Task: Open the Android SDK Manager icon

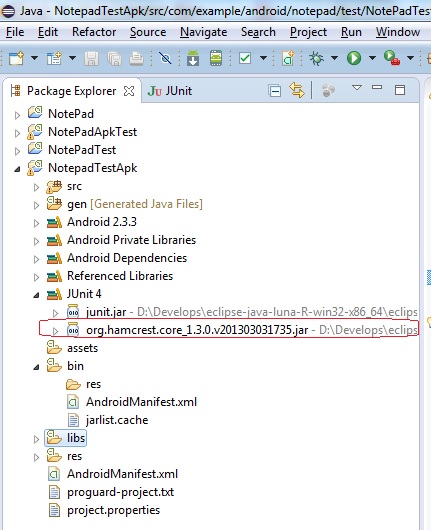Action: point(193,58)
